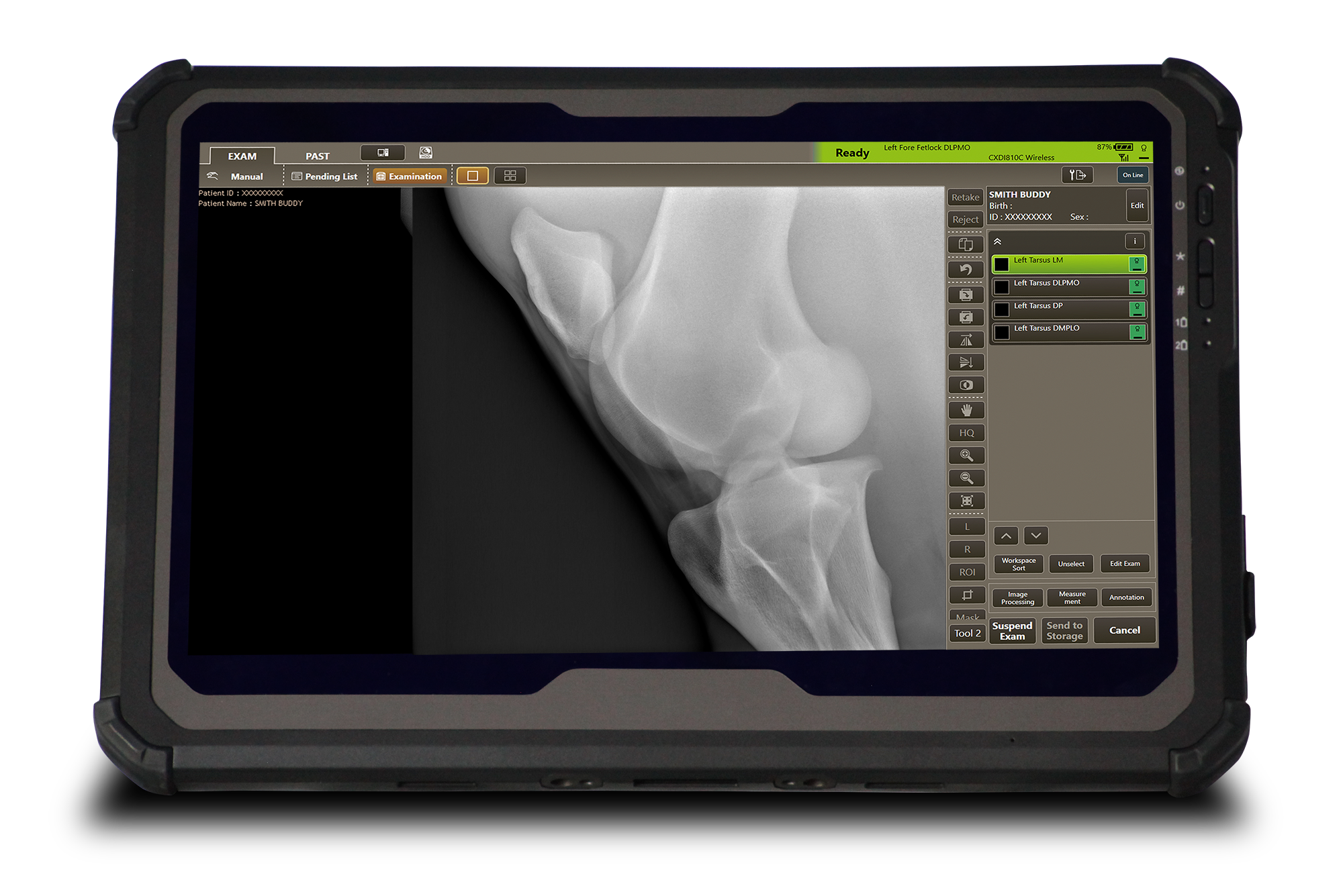The image size is (1343, 896).
Task: Place the R side marker
Action: coord(967,549)
